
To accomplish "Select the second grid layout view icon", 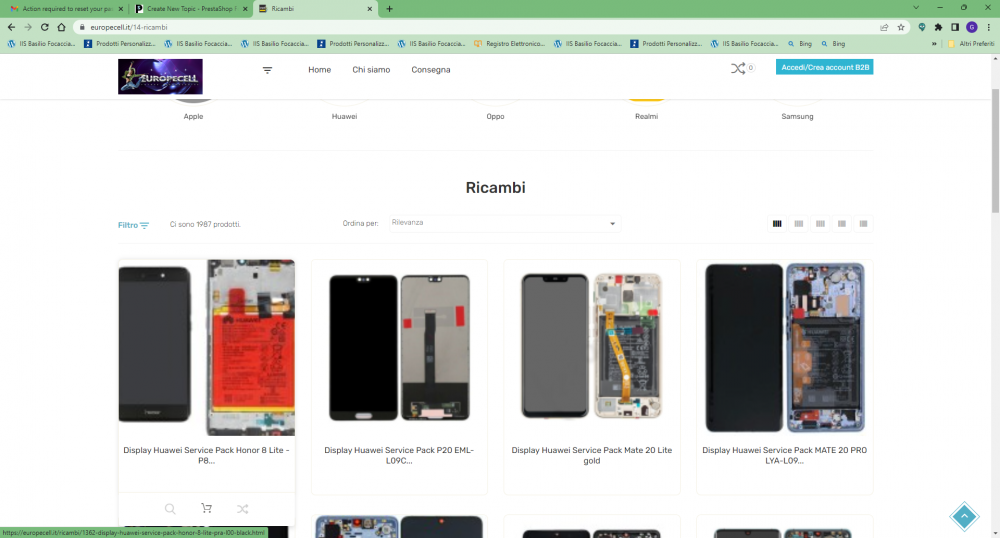I will [798, 224].
